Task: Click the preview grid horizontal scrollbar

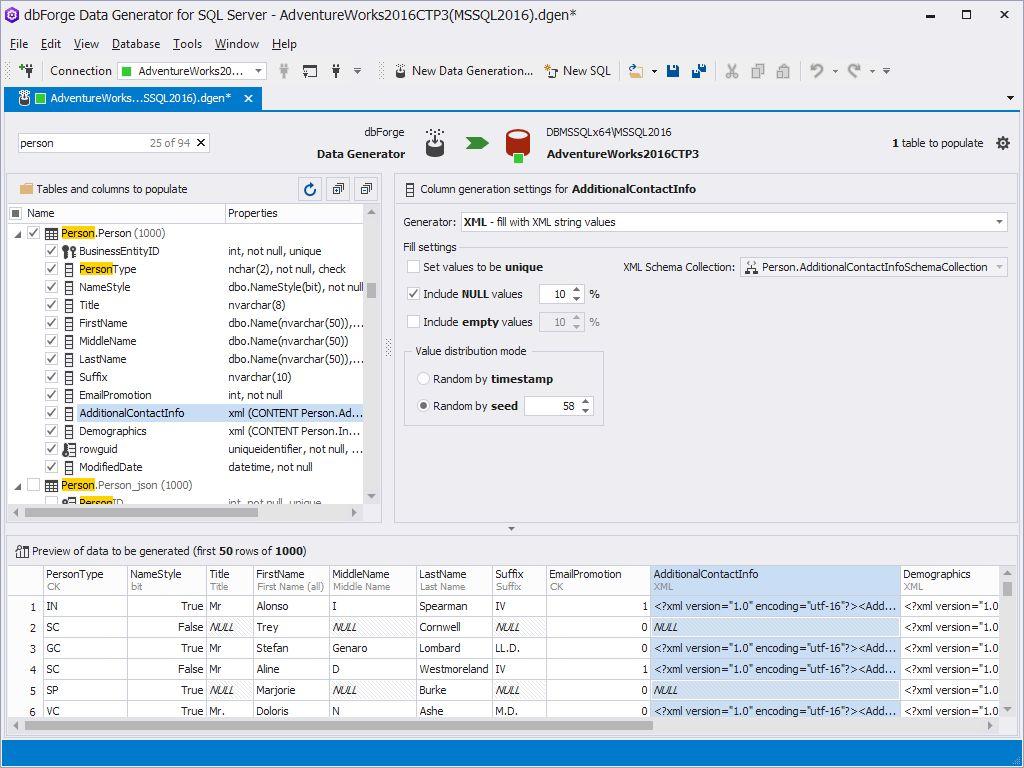Action: (338, 726)
